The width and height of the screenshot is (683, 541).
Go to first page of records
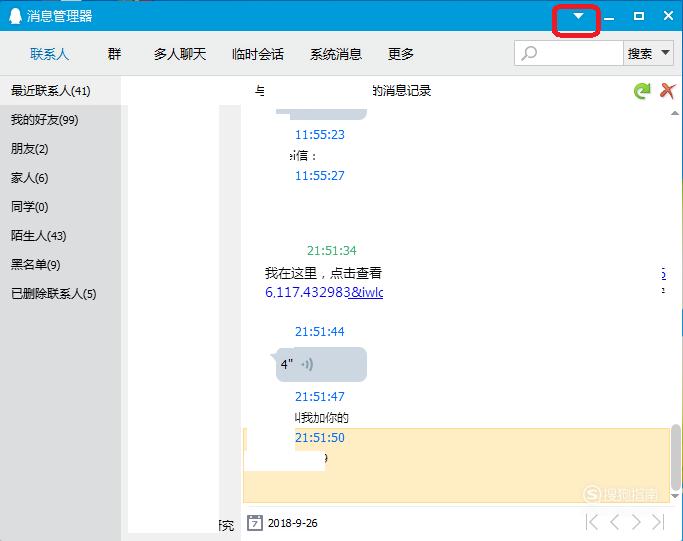point(592,522)
